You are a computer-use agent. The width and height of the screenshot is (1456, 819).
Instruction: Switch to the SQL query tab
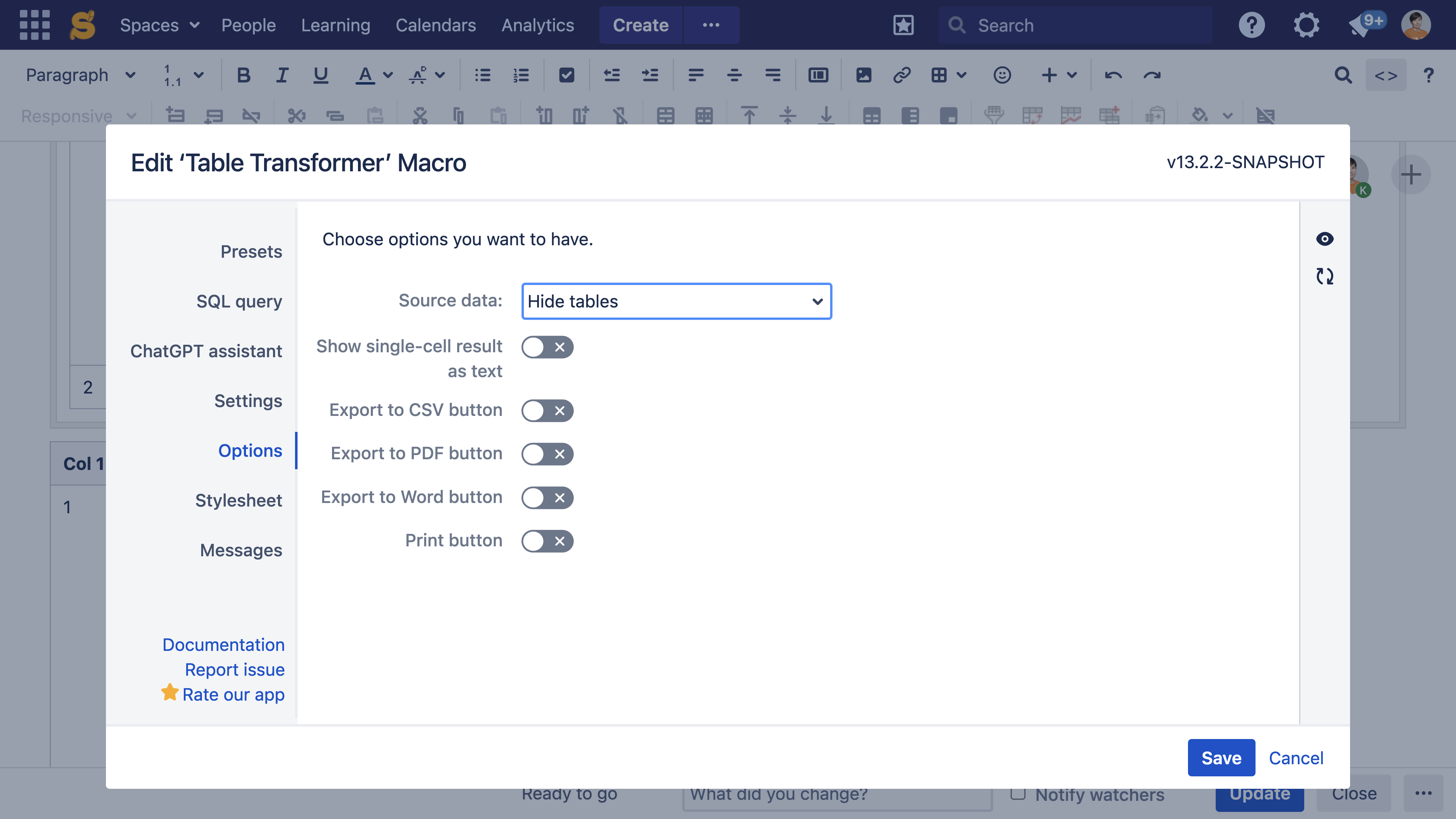click(239, 301)
